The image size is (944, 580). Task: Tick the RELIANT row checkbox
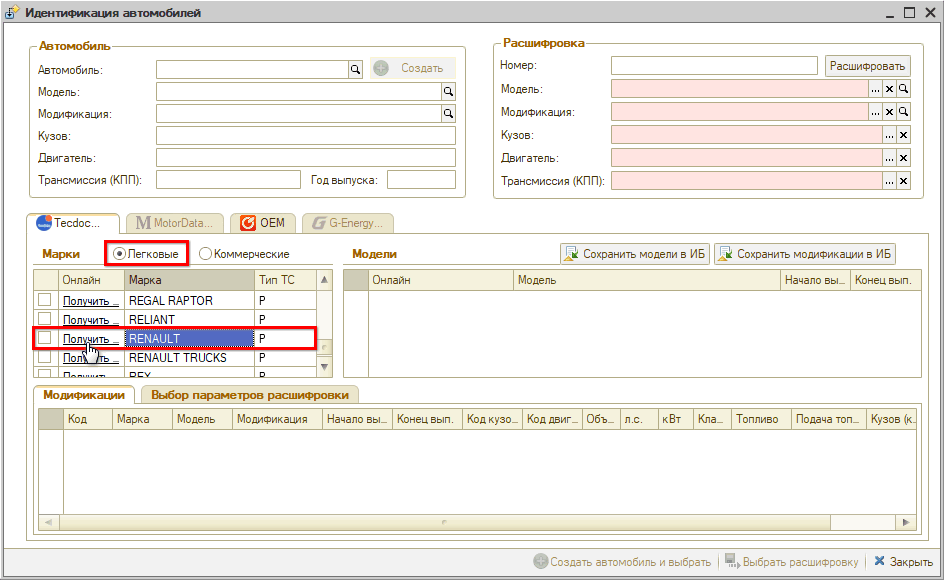click(x=45, y=319)
